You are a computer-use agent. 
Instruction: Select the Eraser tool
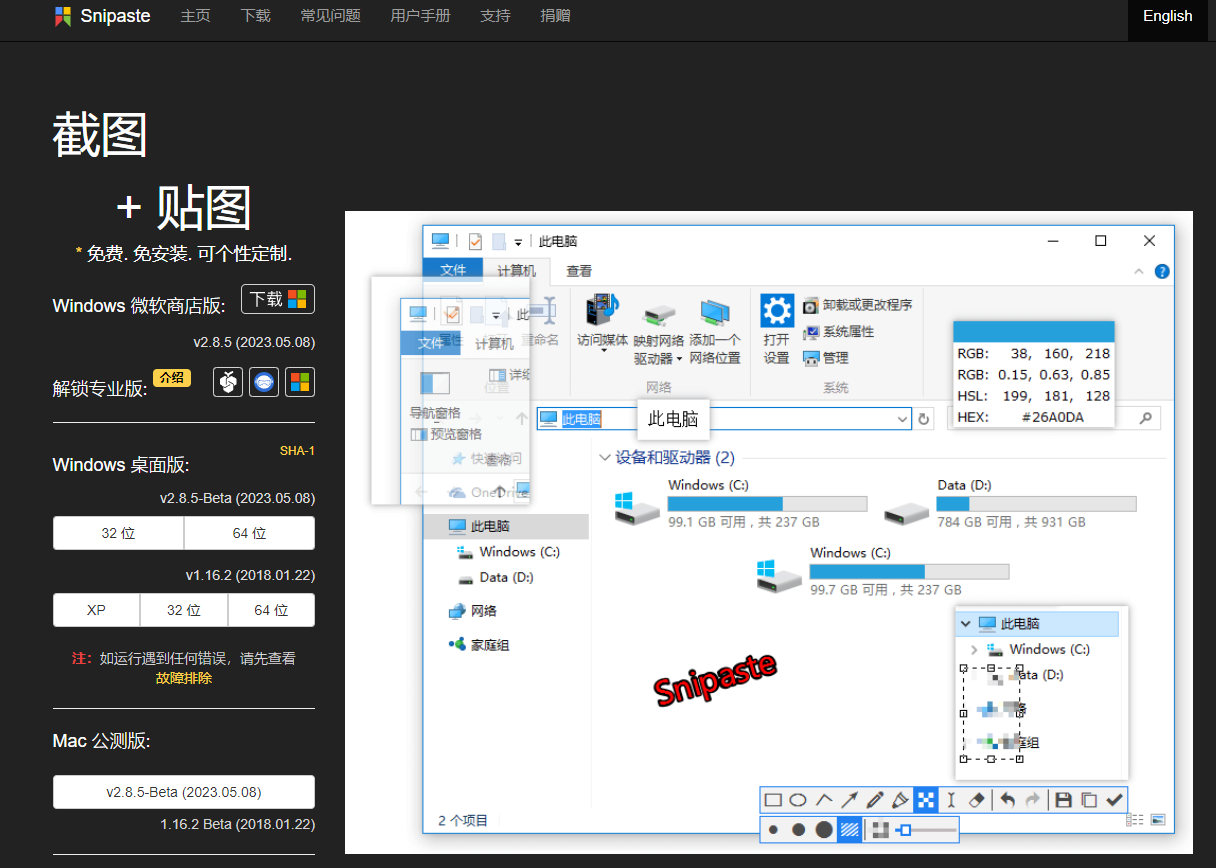pyautogui.click(x=977, y=800)
